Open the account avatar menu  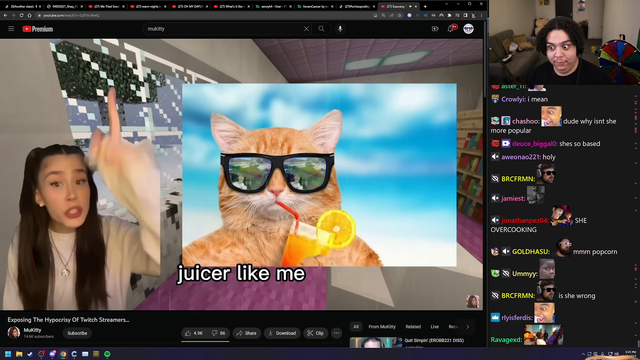468,29
